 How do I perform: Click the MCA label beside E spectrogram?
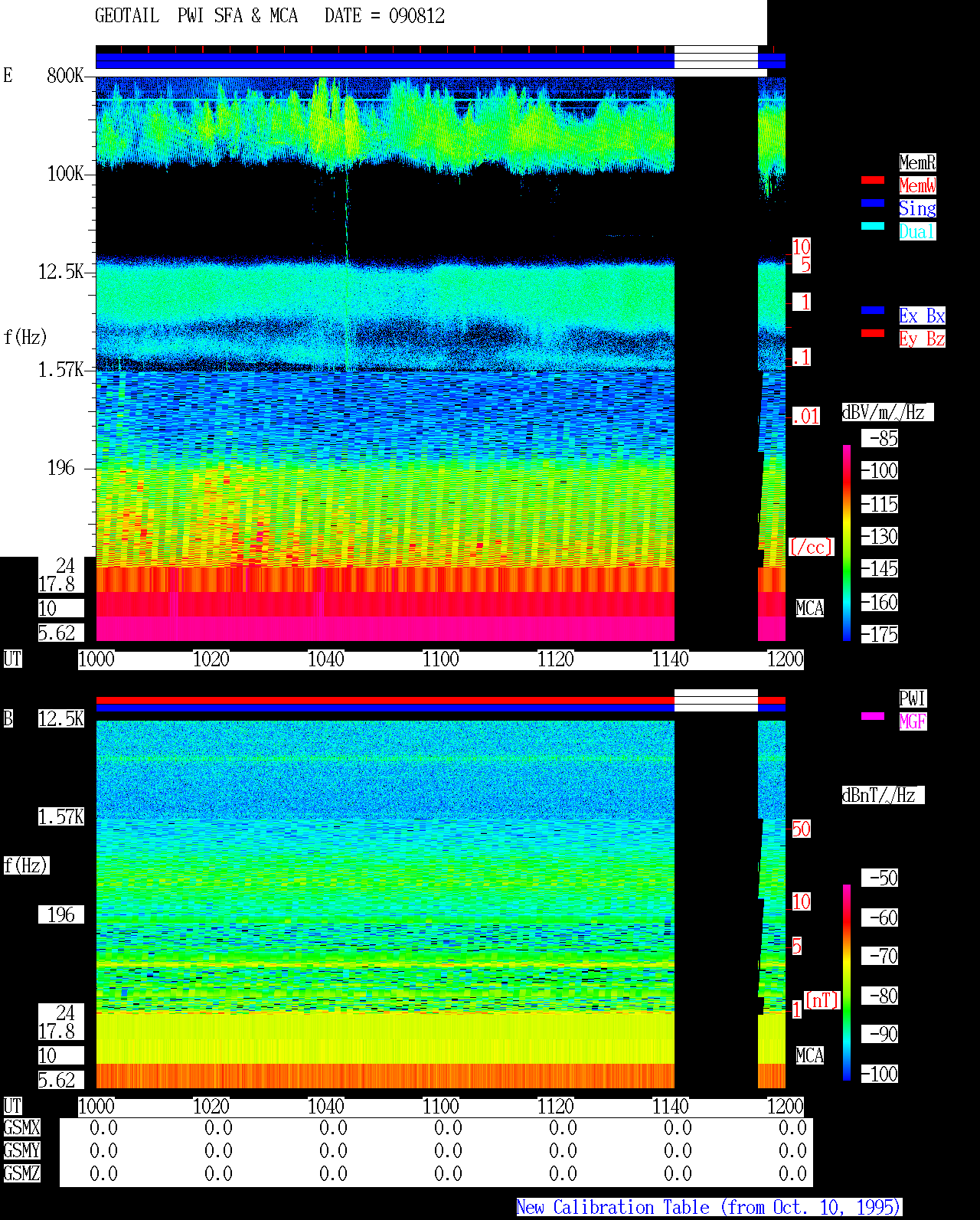(810, 608)
